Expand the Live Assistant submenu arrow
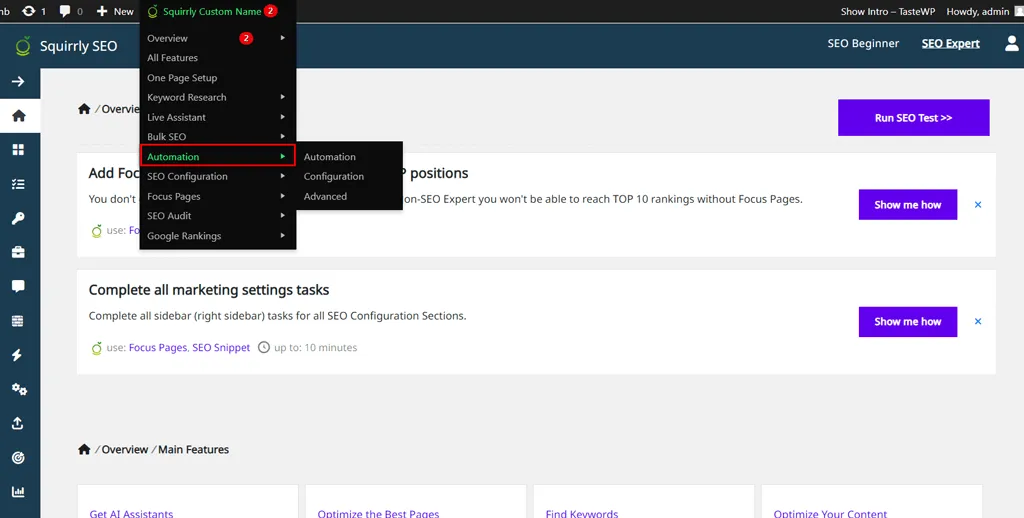 283,117
